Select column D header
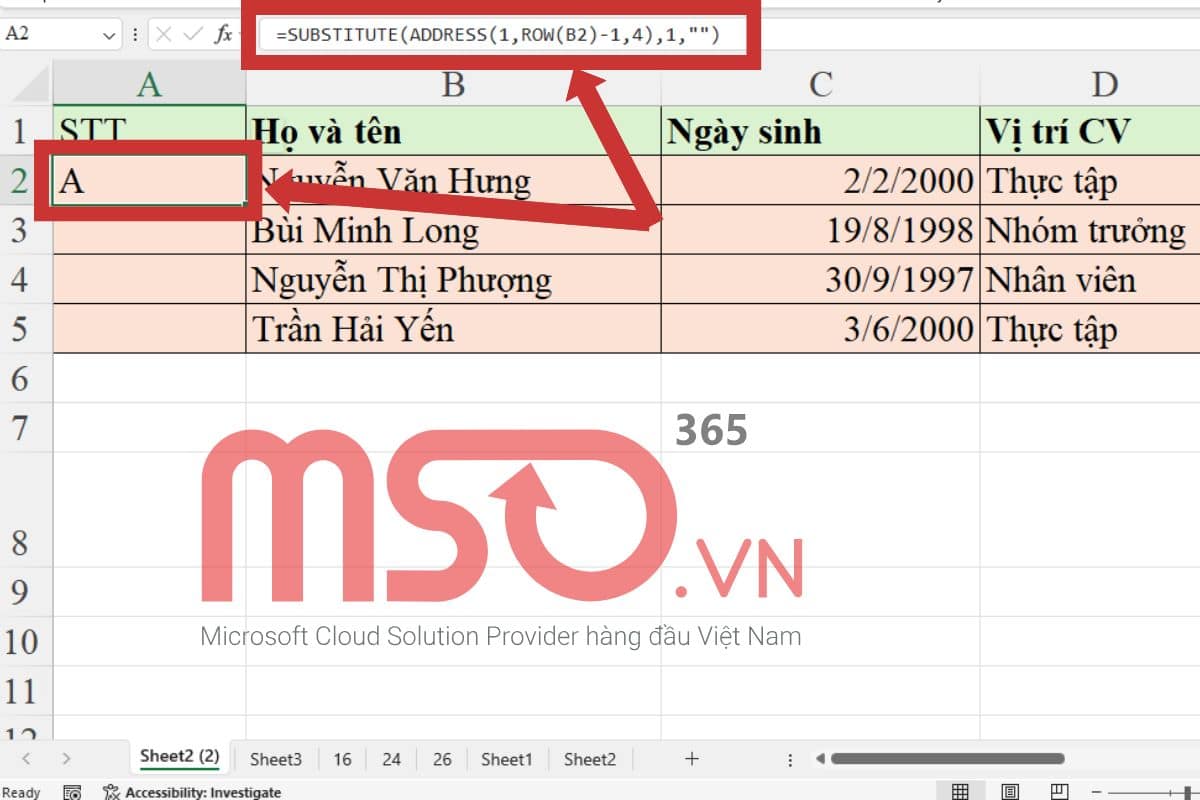This screenshot has width=1200, height=800. (x=1090, y=84)
